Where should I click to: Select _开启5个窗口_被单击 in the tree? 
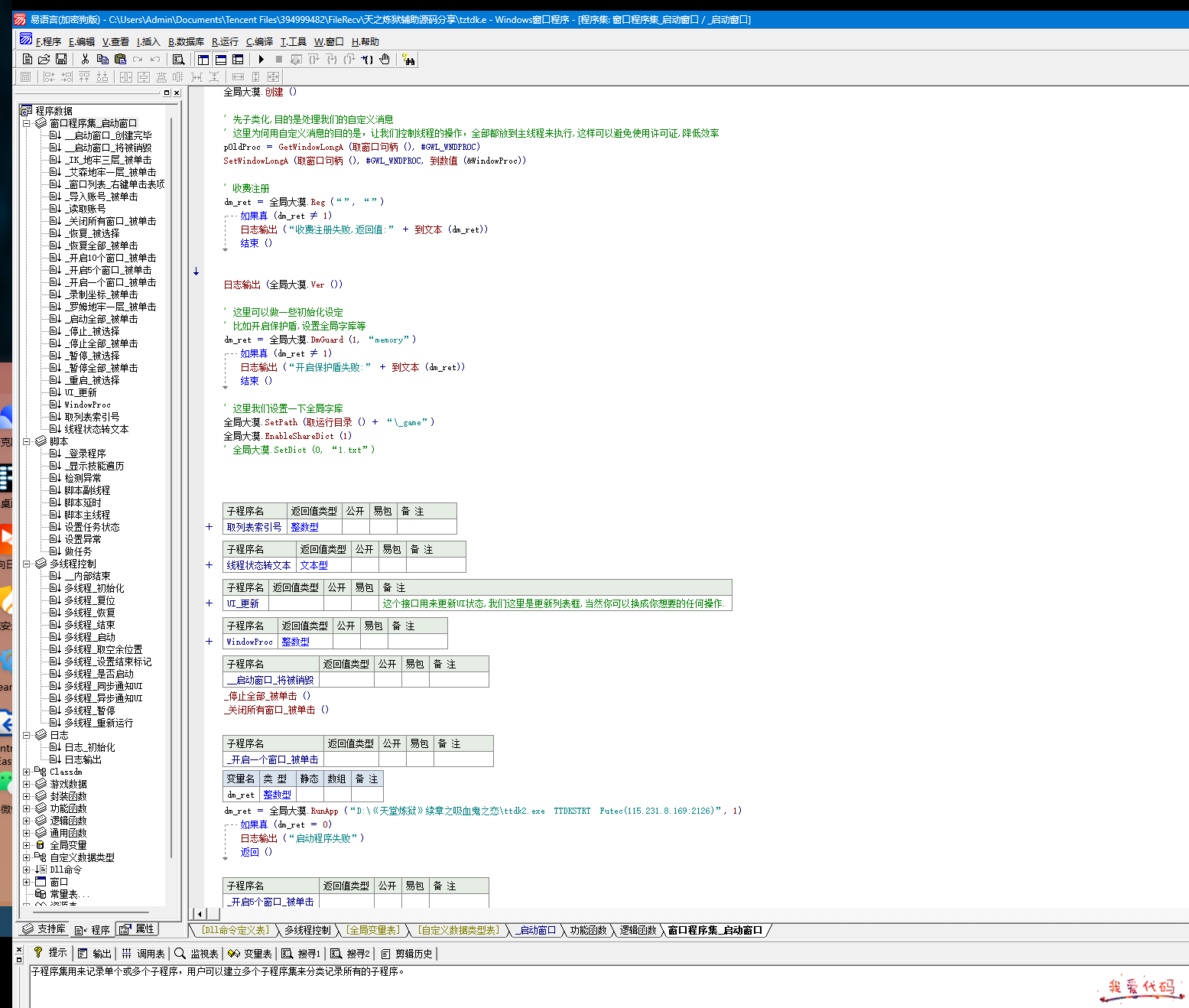point(107,270)
